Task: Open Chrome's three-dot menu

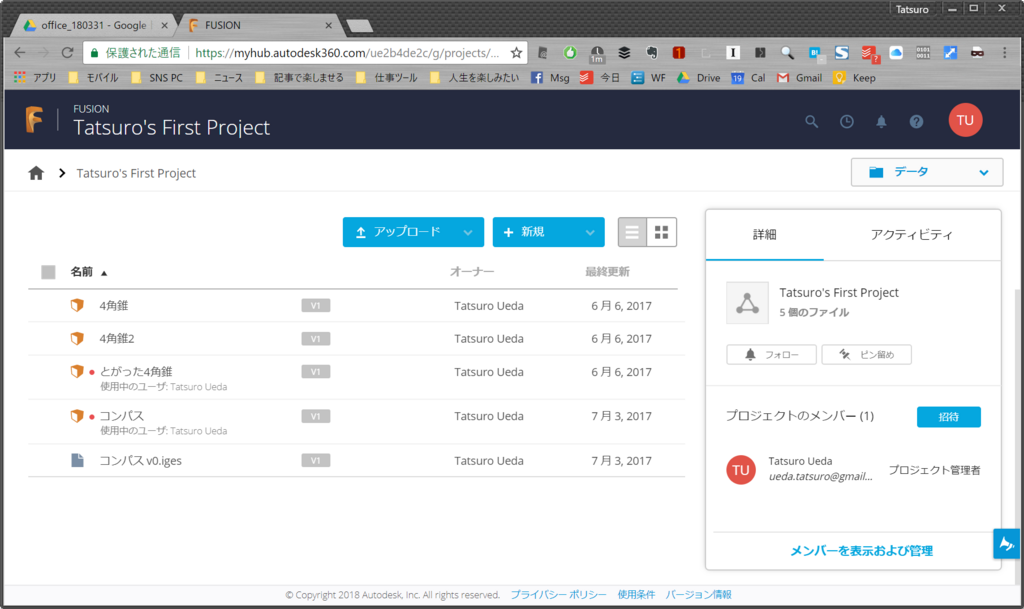Action: coord(1004,53)
